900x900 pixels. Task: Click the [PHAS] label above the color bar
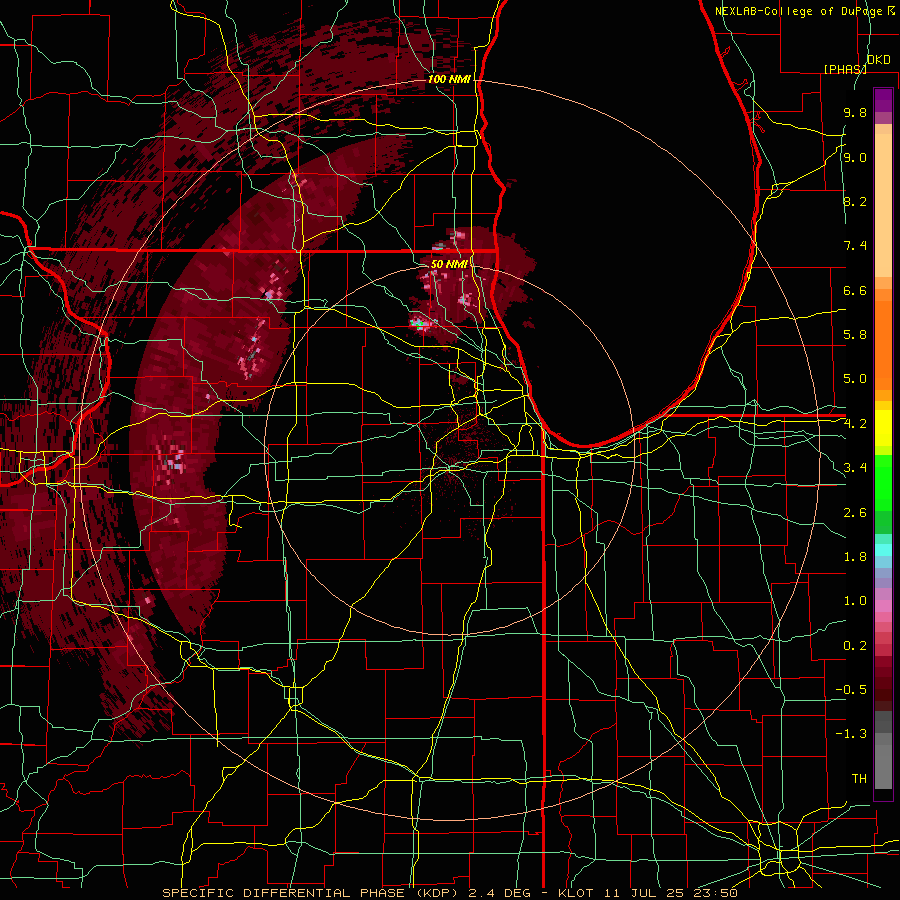tap(845, 69)
